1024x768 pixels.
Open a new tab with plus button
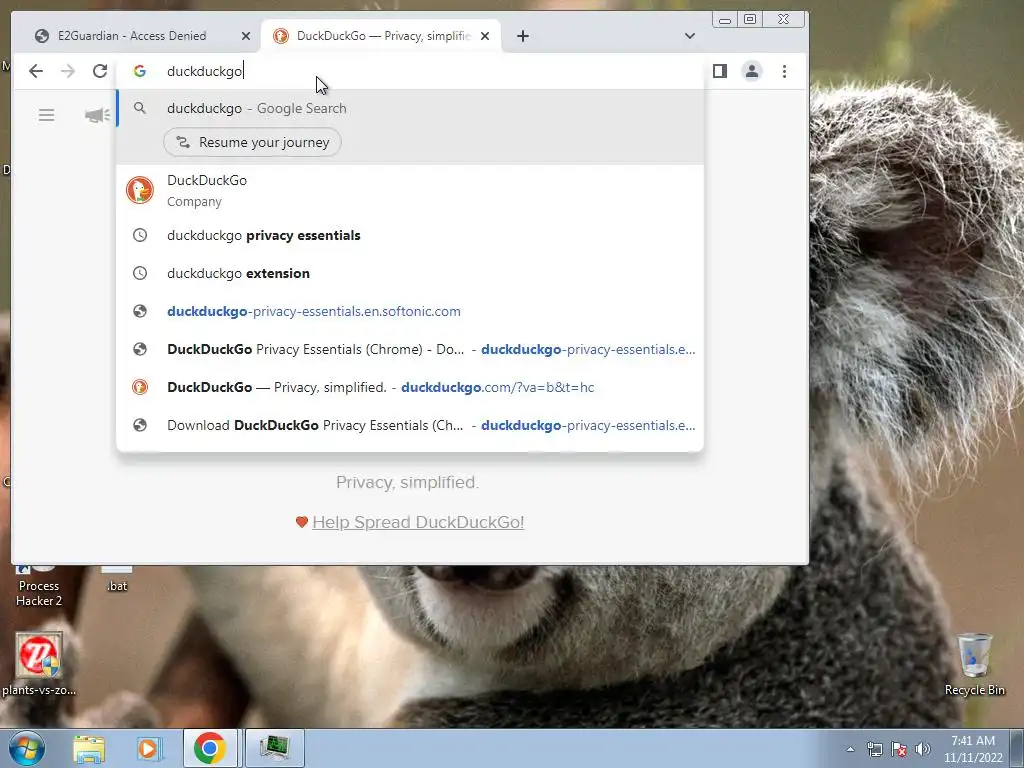(522, 36)
